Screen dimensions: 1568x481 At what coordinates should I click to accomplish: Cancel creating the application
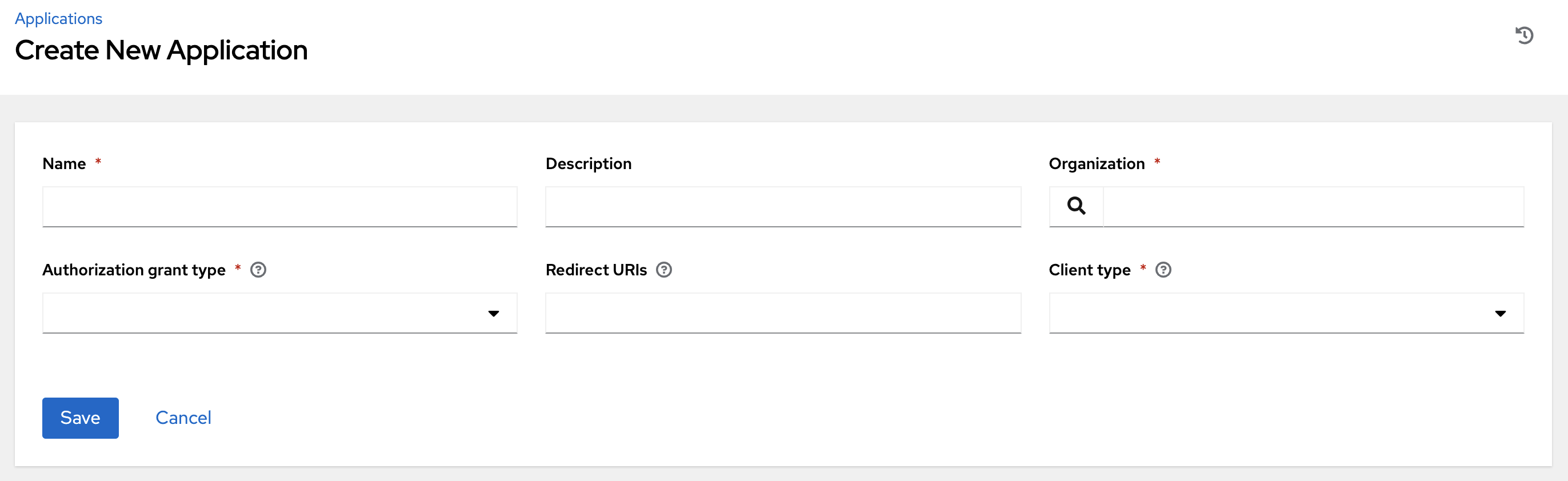[183, 418]
